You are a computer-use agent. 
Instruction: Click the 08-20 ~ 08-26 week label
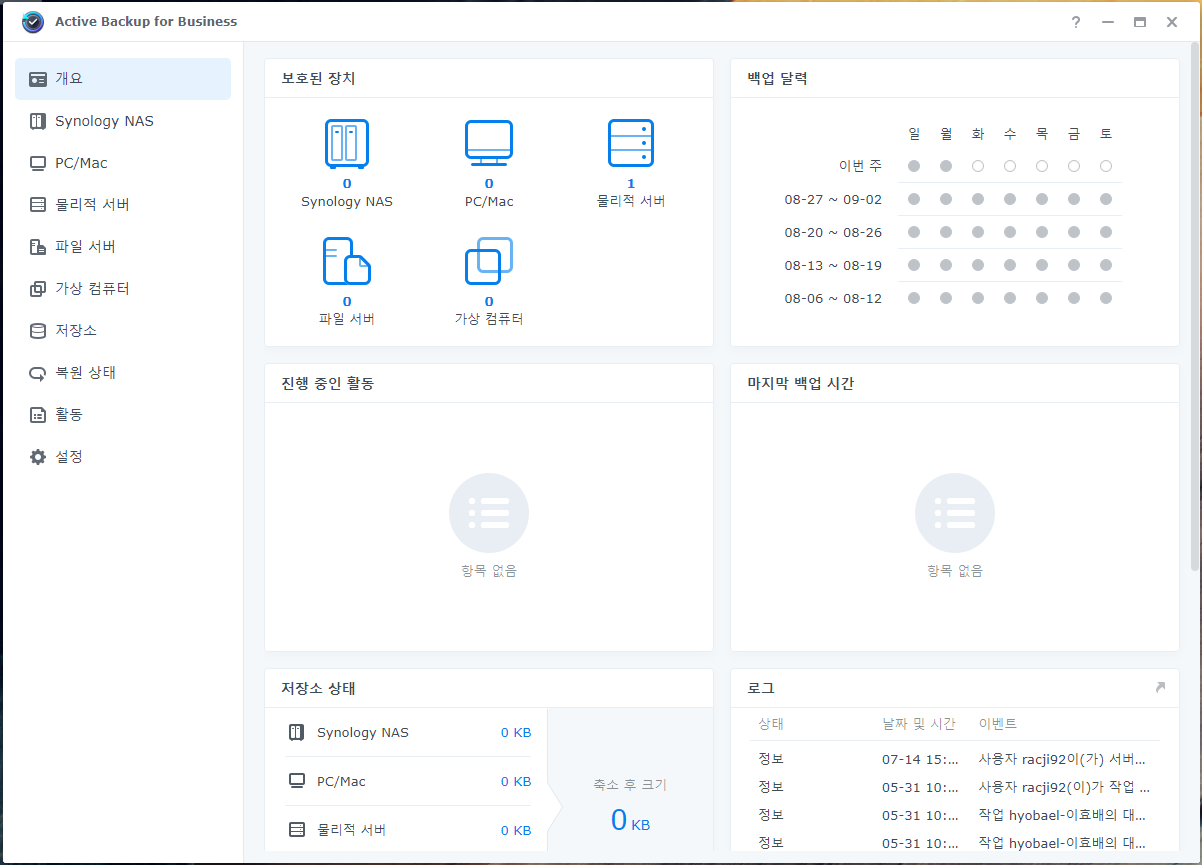tap(833, 232)
